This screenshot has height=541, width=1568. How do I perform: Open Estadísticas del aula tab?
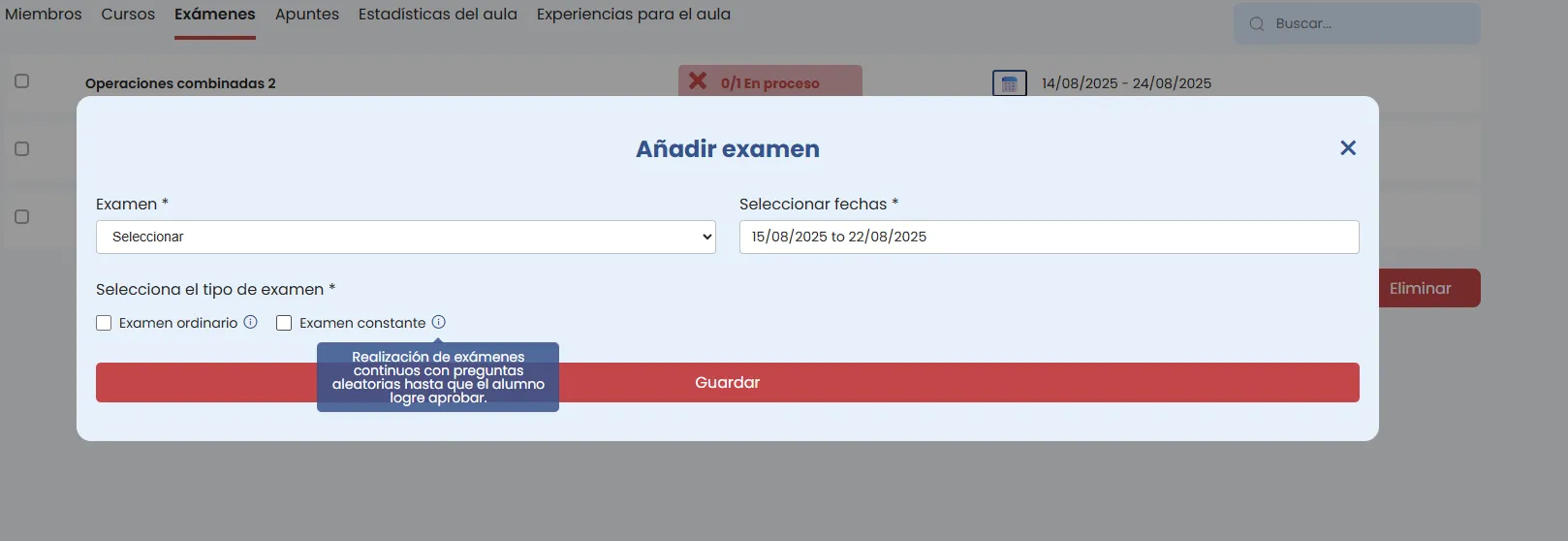tap(437, 15)
